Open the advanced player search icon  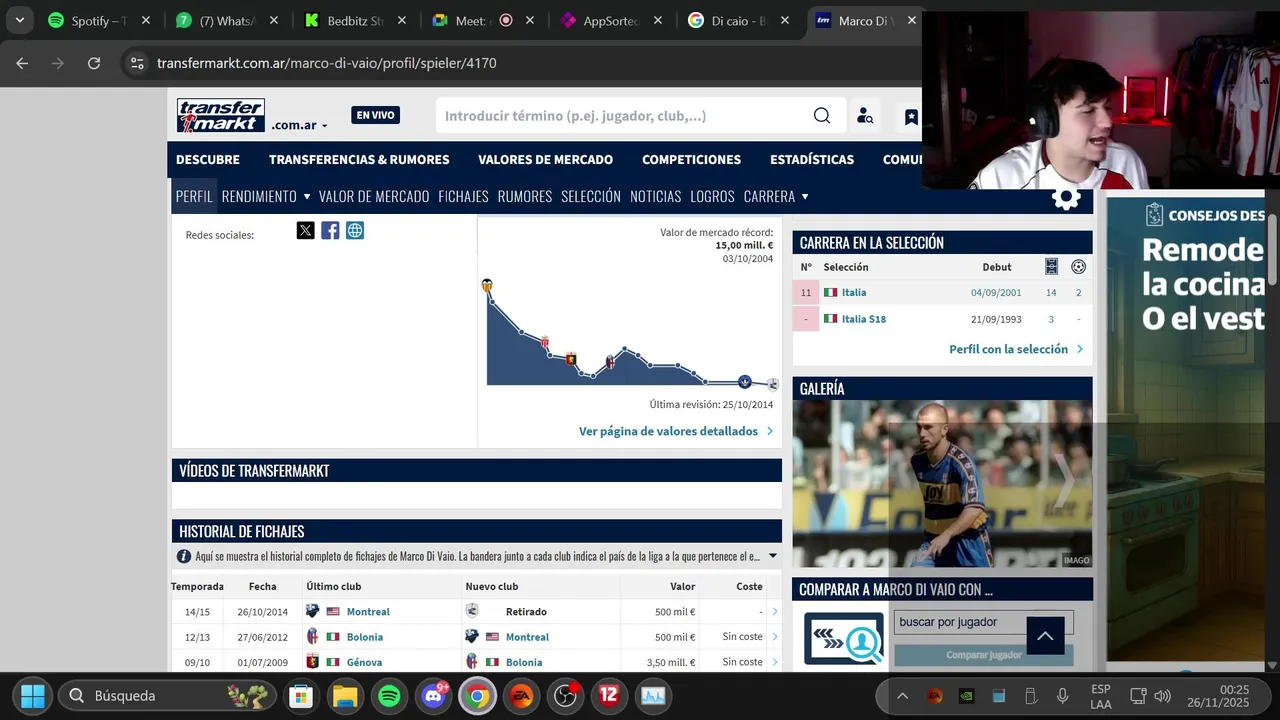point(865,116)
